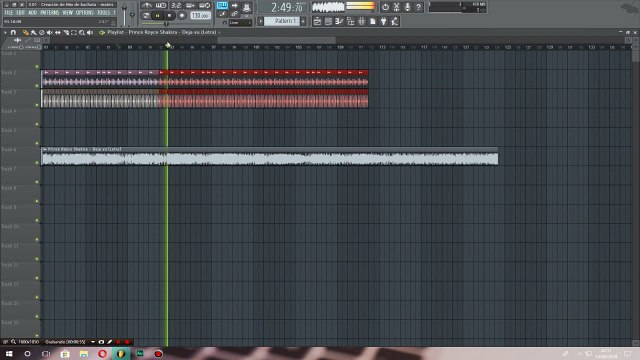The width and height of the screenshot is (640, 360).
Task: Open the VIEW menu
Action: [x=67, y=13]
